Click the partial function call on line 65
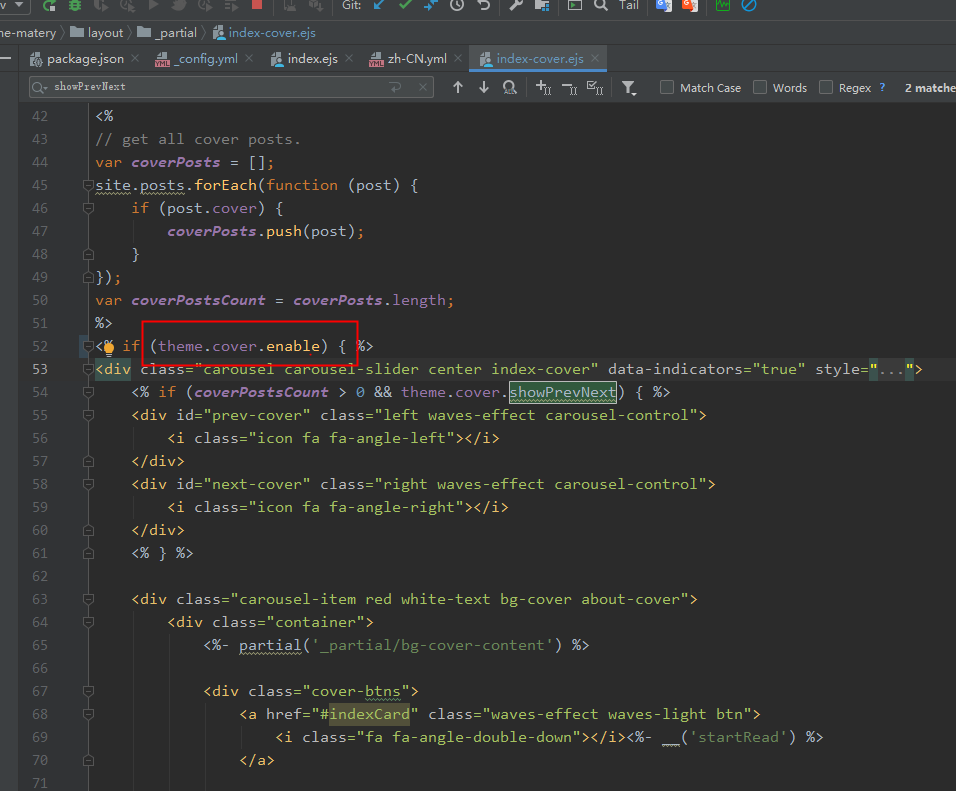 pos(270,645)
